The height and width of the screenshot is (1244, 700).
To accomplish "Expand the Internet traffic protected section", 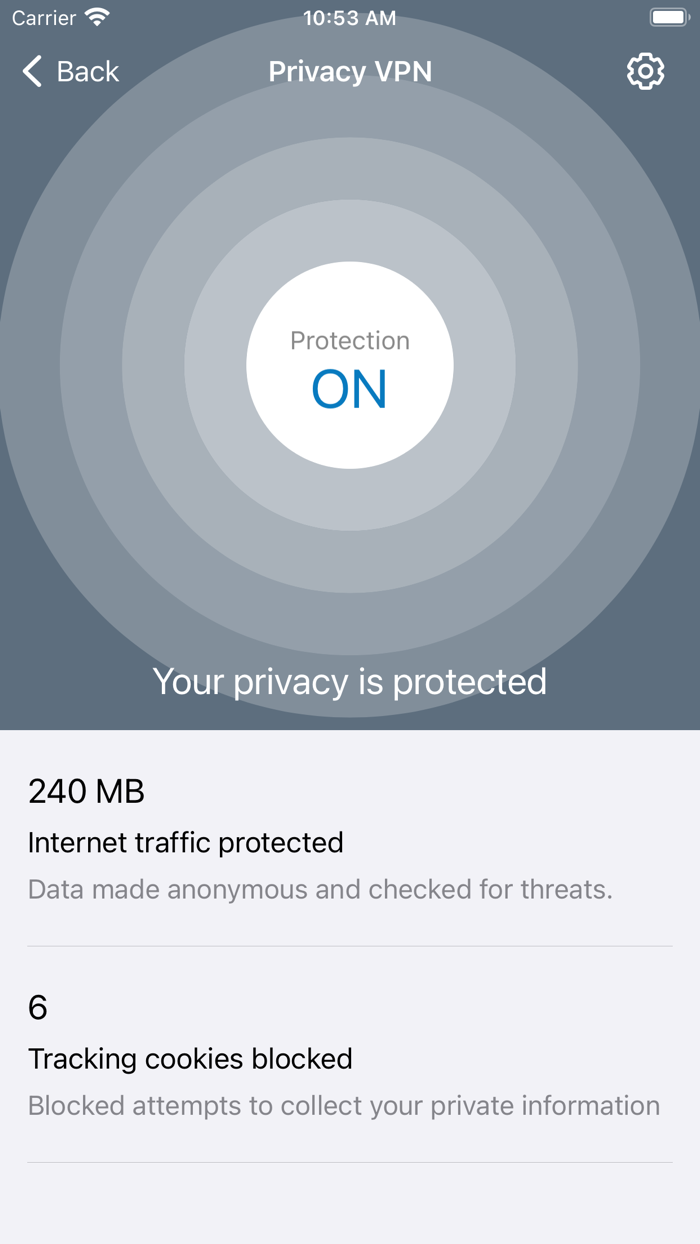I will 186,843.
